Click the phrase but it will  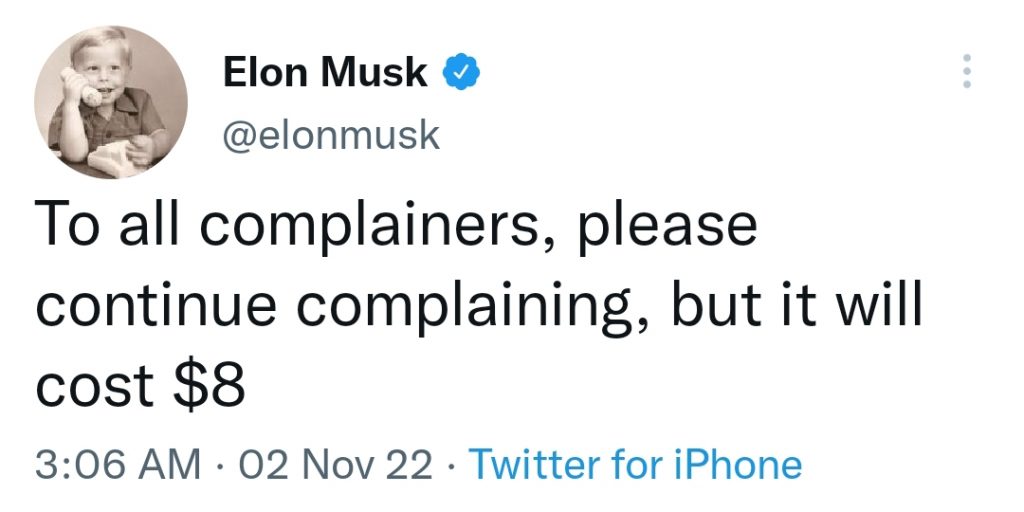[796, 303]
